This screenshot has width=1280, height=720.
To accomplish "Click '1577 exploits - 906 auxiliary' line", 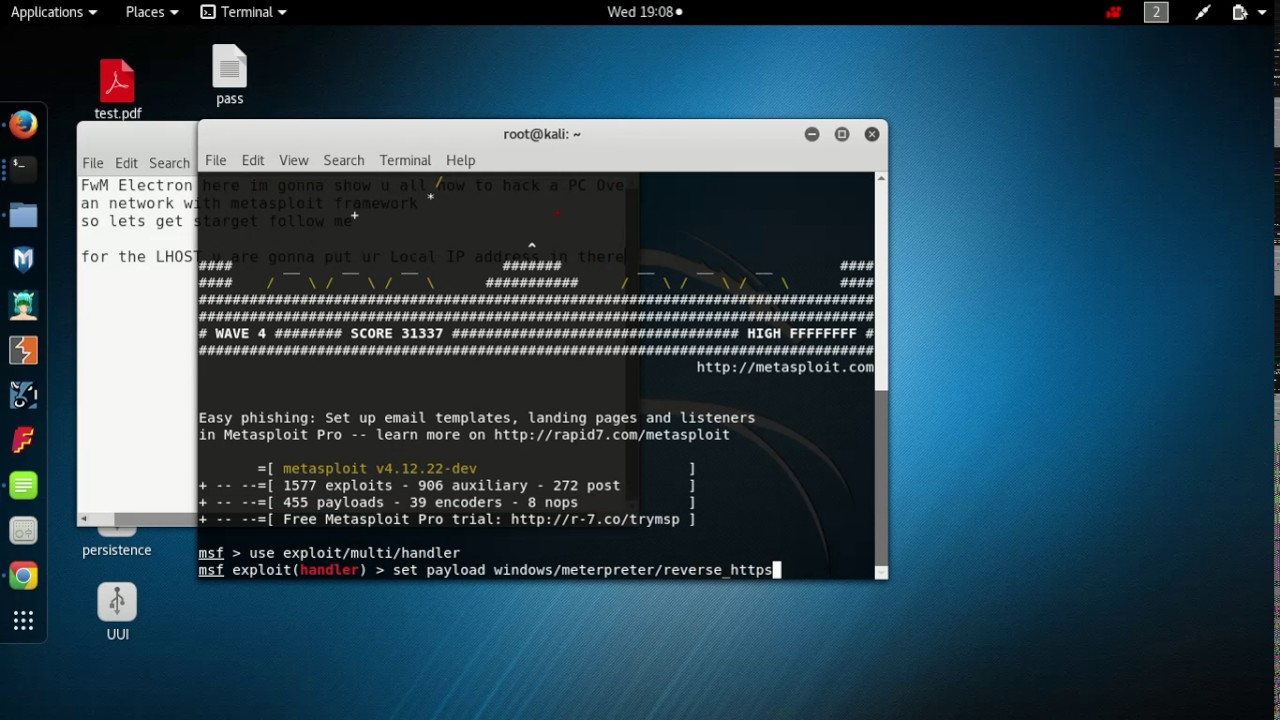I will coord(451,485).
